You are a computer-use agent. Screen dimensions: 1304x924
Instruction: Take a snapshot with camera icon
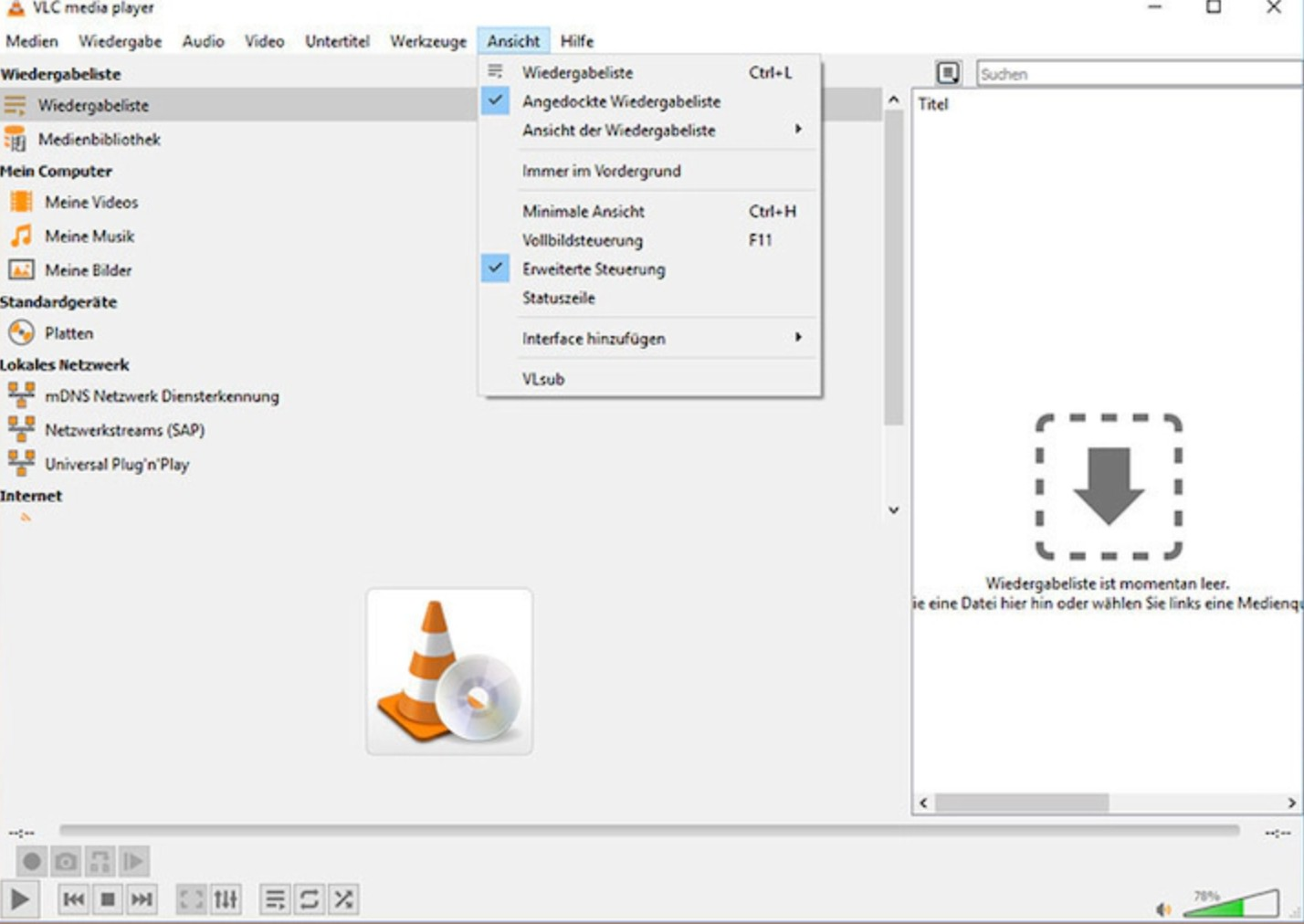click(66, 861)
